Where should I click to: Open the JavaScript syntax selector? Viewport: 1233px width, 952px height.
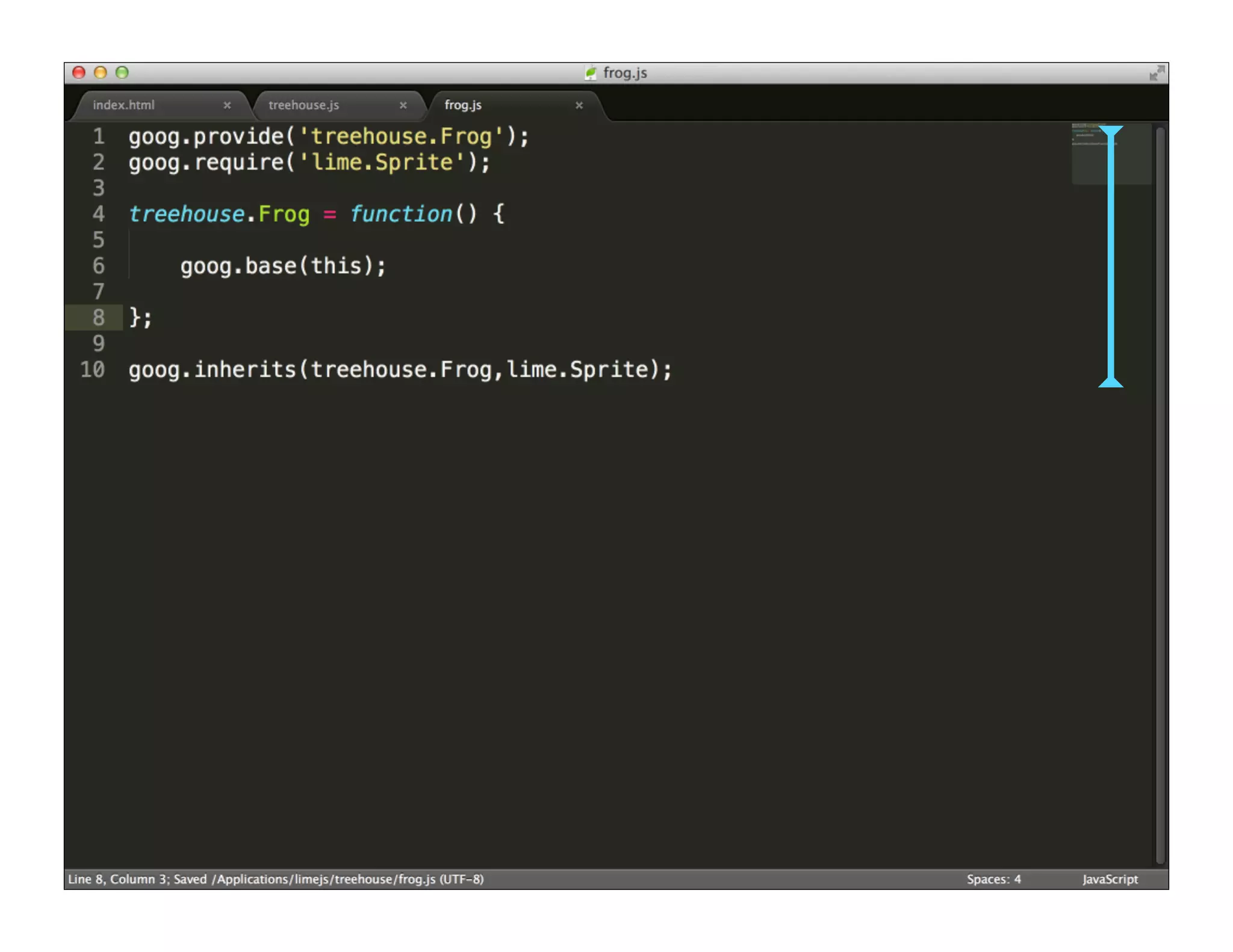tap(1110, 879)
